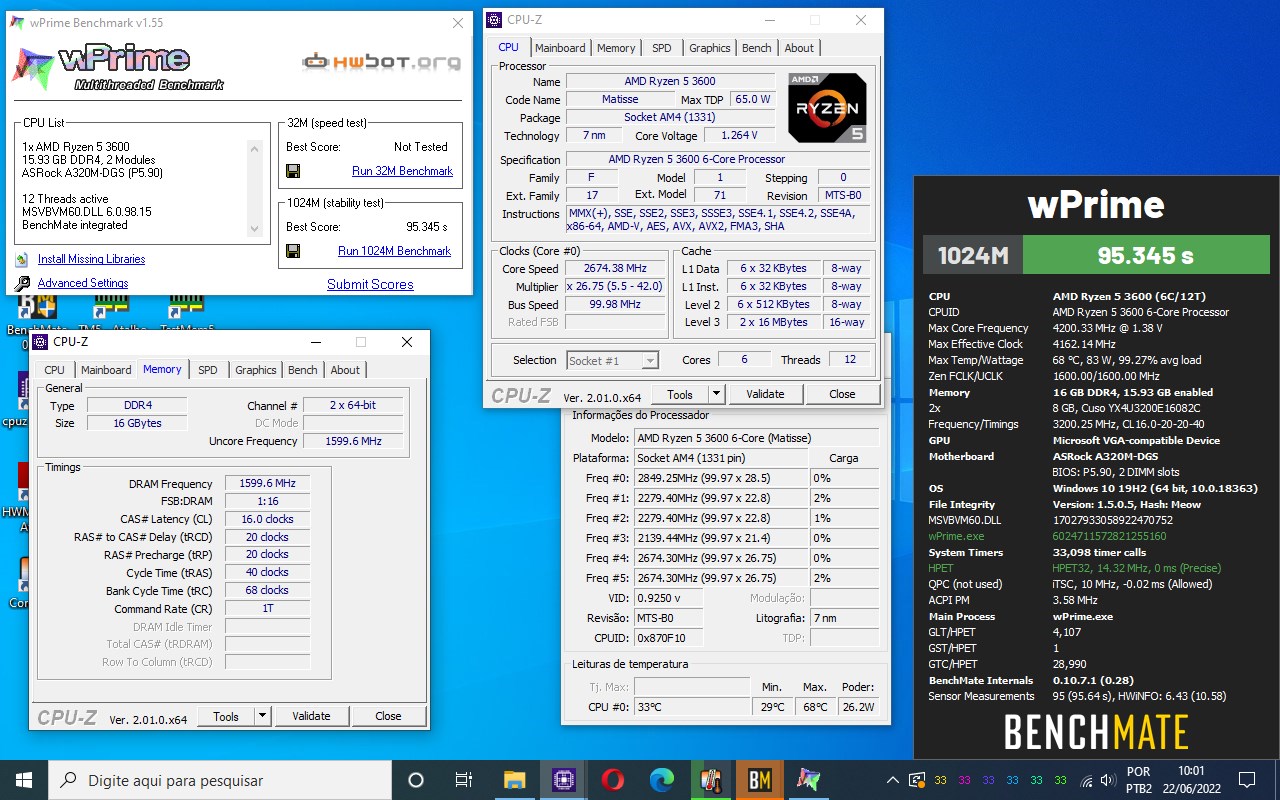
Task: Open File Explorer from the taskbar
Action: tap(514, 780)
